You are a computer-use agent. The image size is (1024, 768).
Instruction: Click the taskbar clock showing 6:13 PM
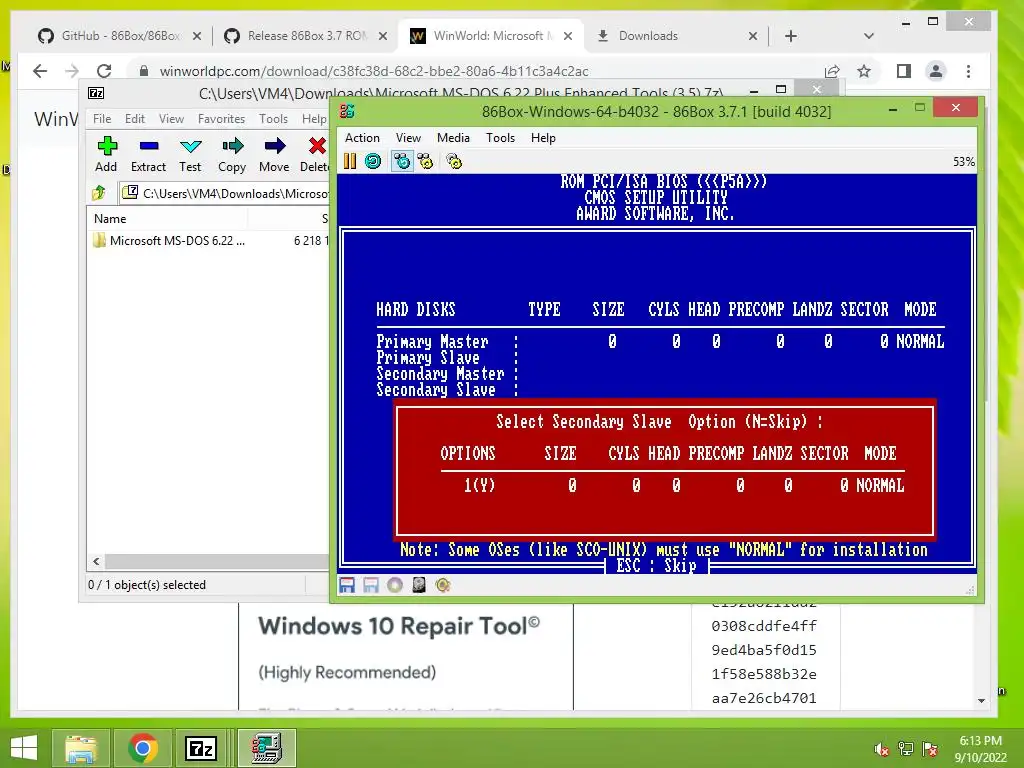click(980, 749)
